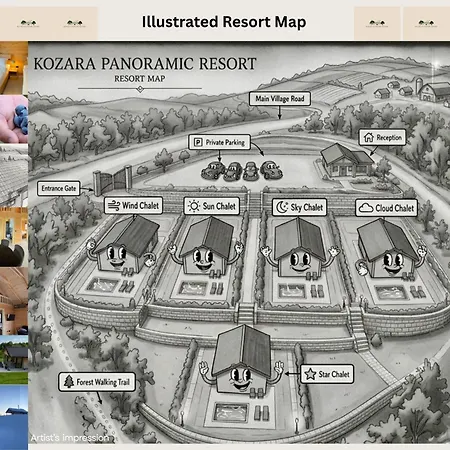Click the Illustrated Resort Map heading

(224, 22)
